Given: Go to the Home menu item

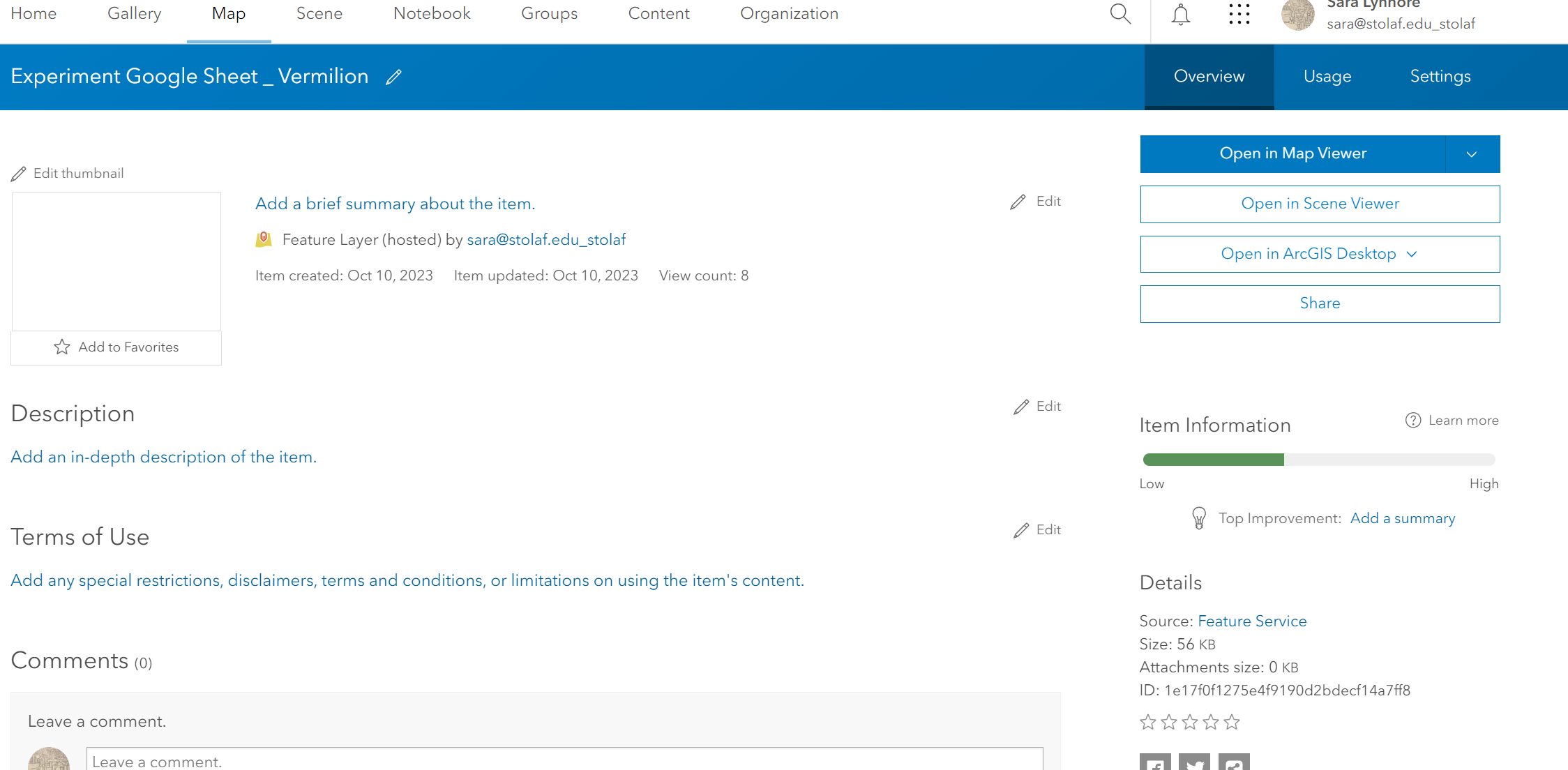Looking at the screenshot, I should click(33, 14).
